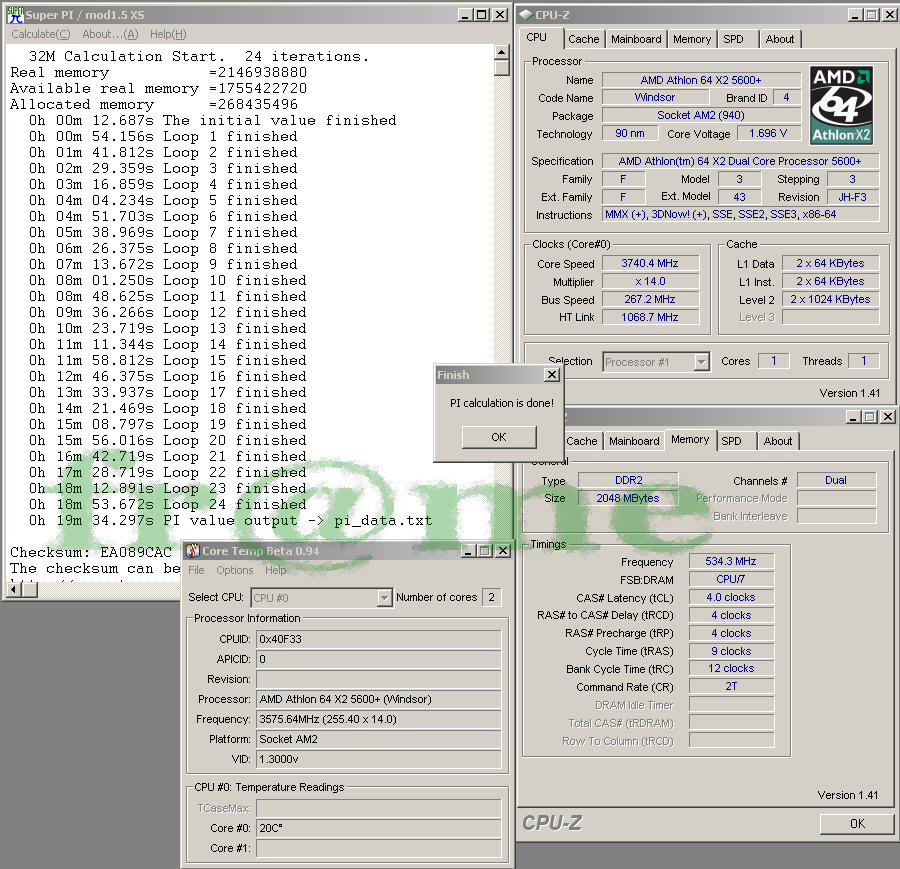Click the Number of cores field
The height and width of the screenshot is (869, 900).
pos(491,598)
